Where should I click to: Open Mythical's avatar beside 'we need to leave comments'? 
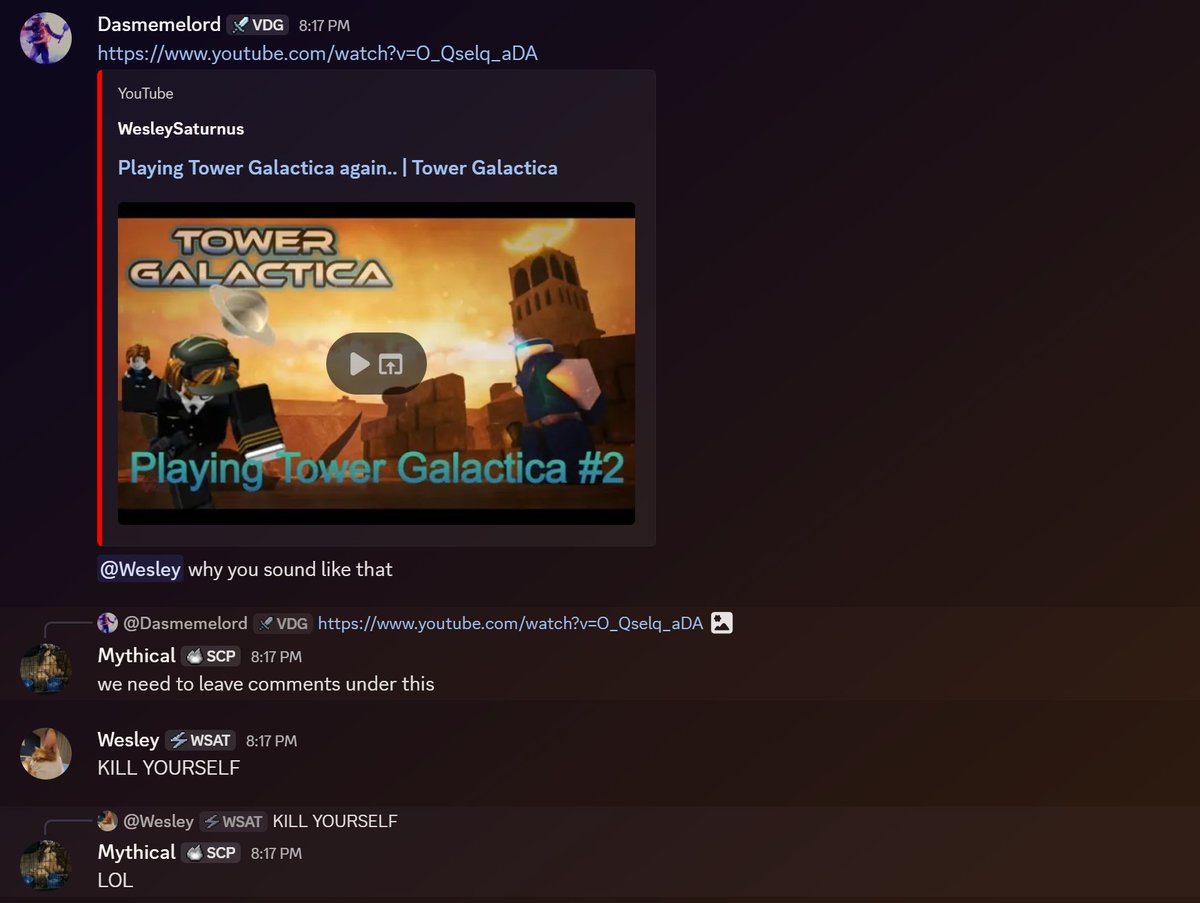click(x=46, y=669)
